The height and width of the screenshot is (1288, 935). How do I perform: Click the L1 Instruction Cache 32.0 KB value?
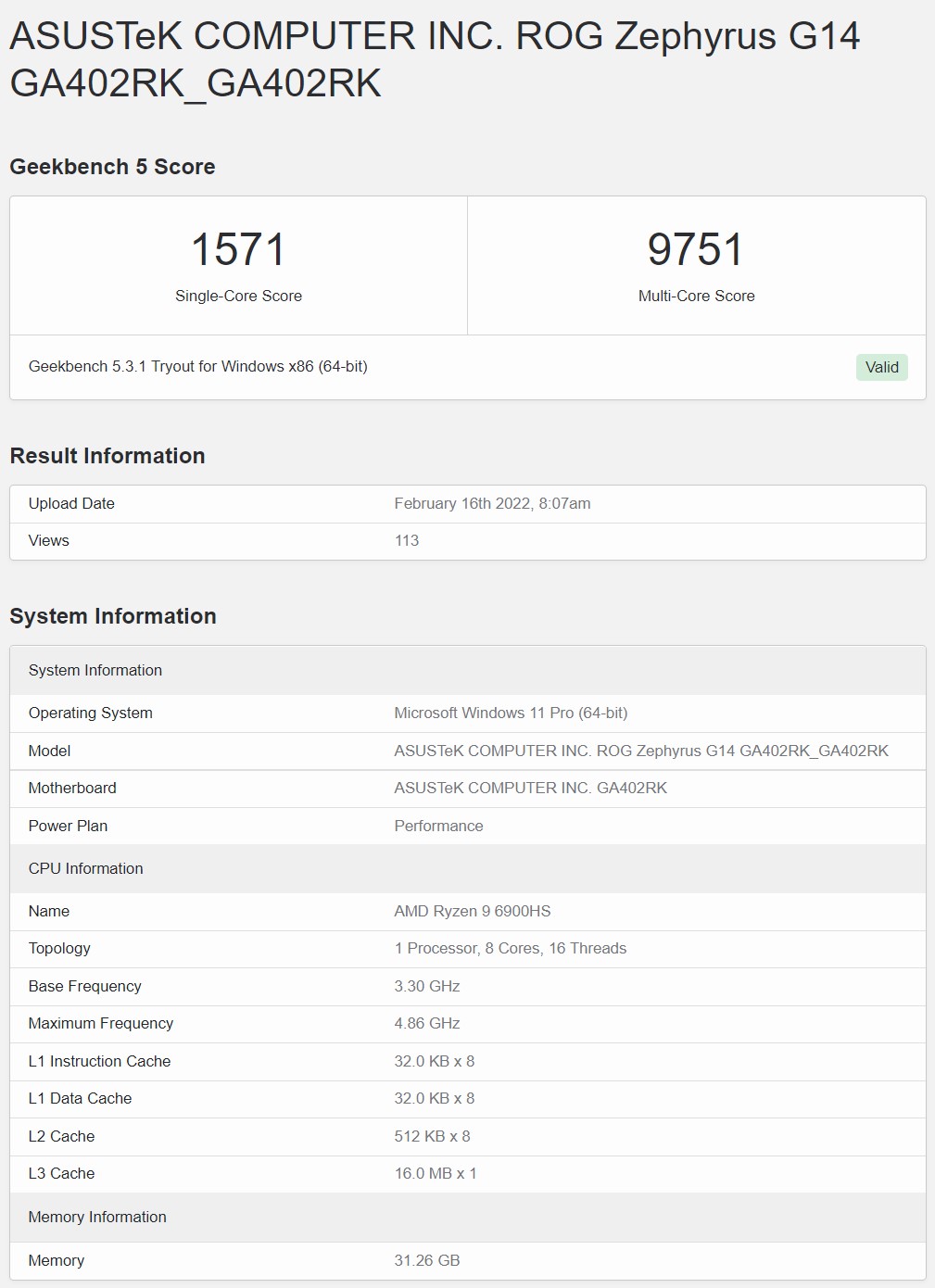click(435, 1061)
